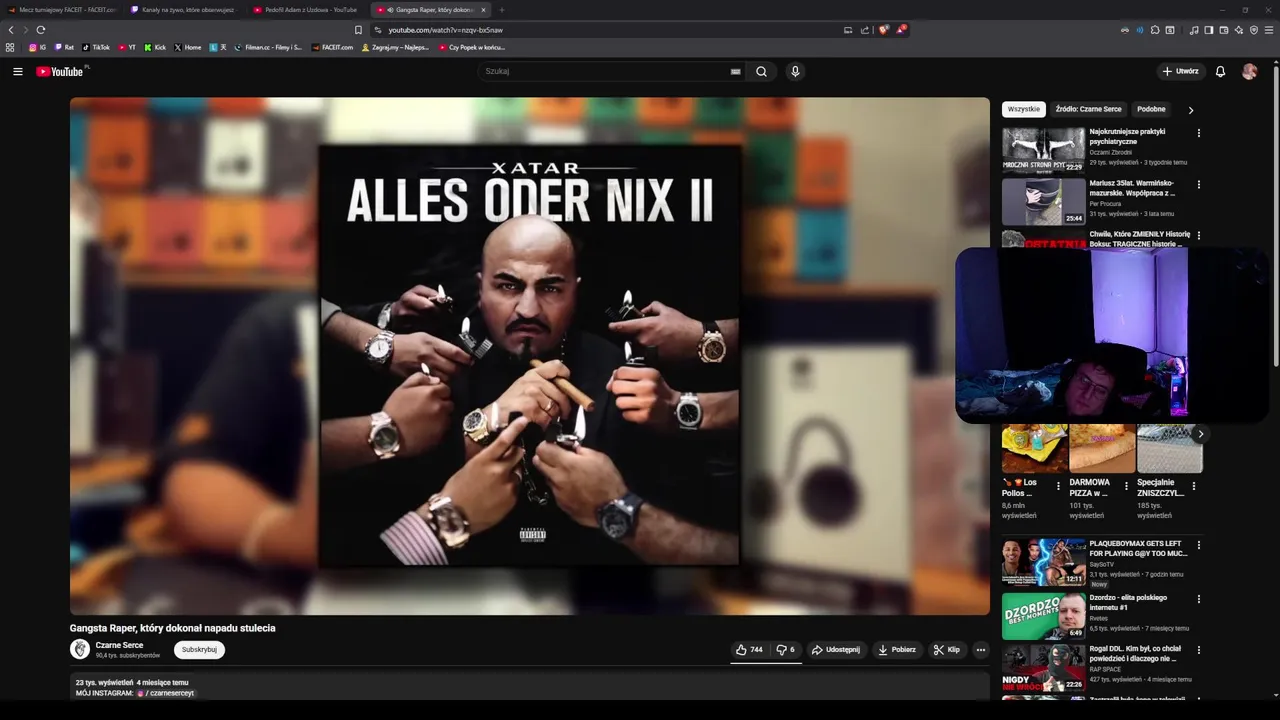This screenshot has width=1280, height=720.
Task: Open the share page icon in address bar
Action: pos(865,30)
